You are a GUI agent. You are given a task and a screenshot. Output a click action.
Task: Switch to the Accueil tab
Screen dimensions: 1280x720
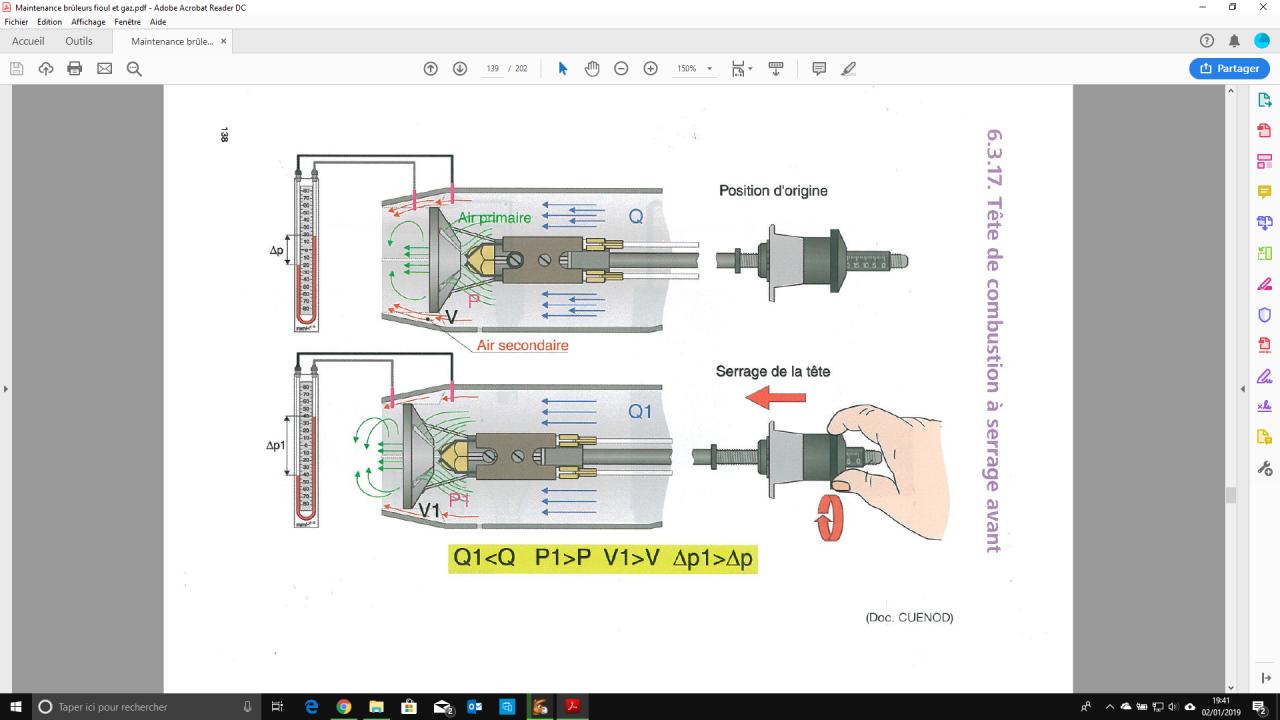(x=28, y=41)
